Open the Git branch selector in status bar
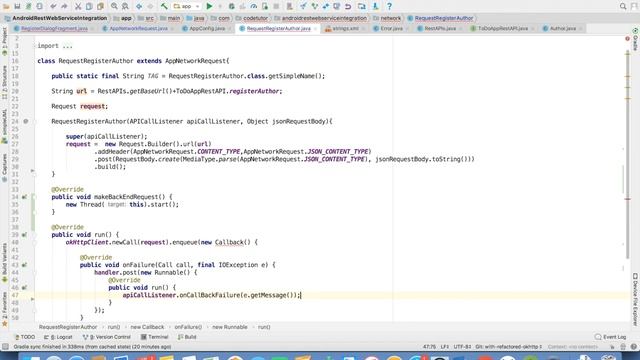This screenshot has height=360, width=640. 509,347
